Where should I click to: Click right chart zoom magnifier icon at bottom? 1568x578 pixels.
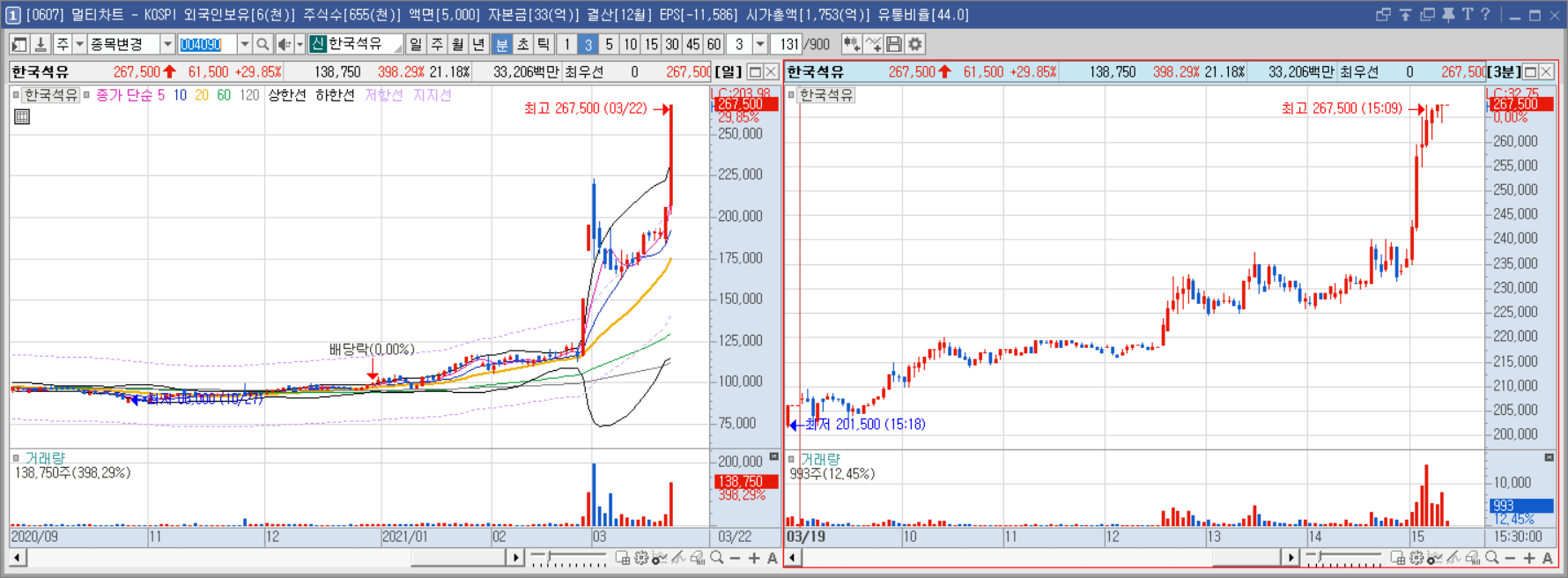click(1491, 558)
